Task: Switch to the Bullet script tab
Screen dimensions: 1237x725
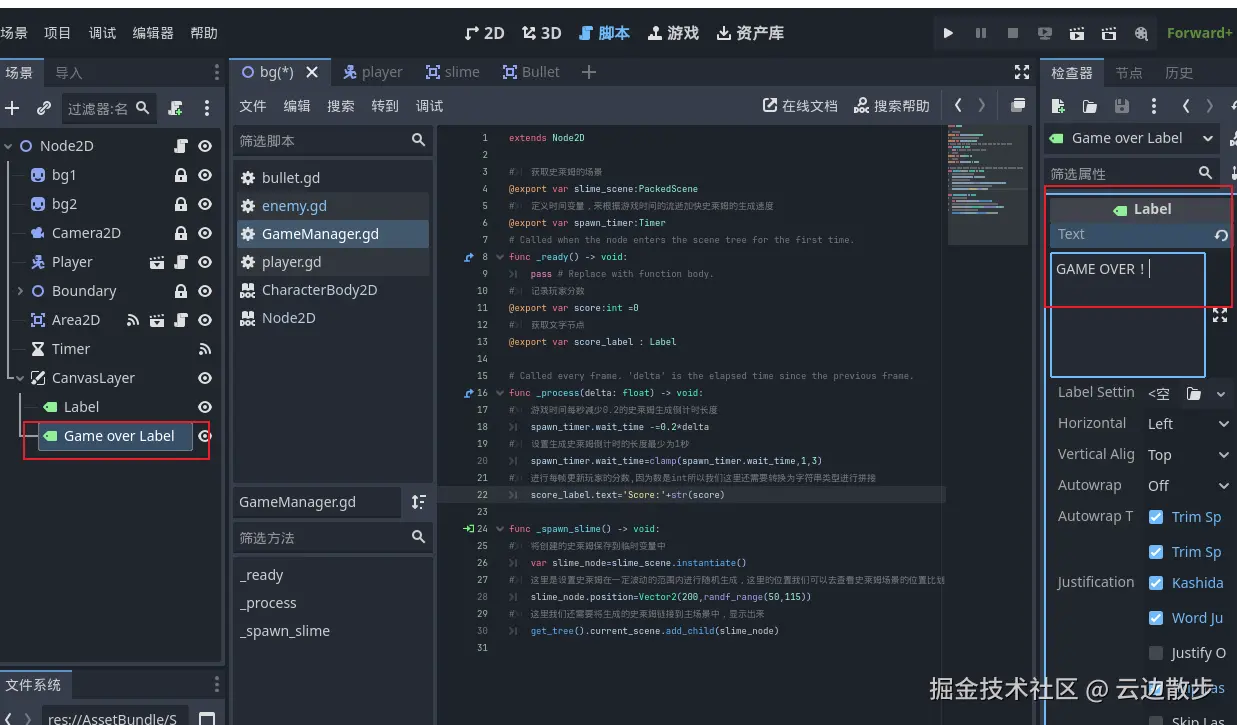Action: [x=531, y=72]
